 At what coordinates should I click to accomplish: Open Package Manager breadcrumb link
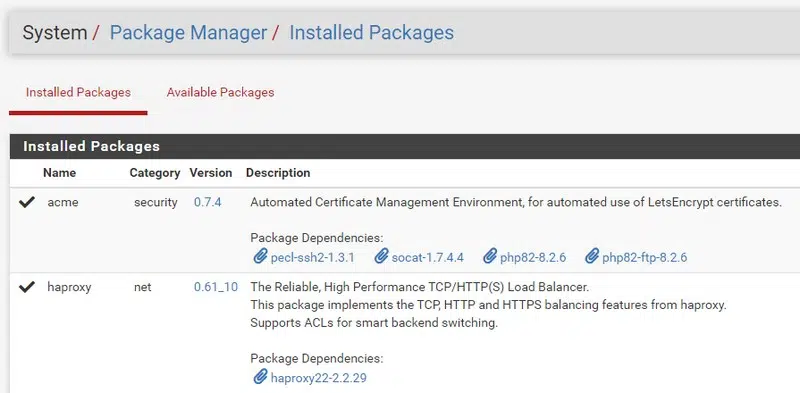pos(188,33)
